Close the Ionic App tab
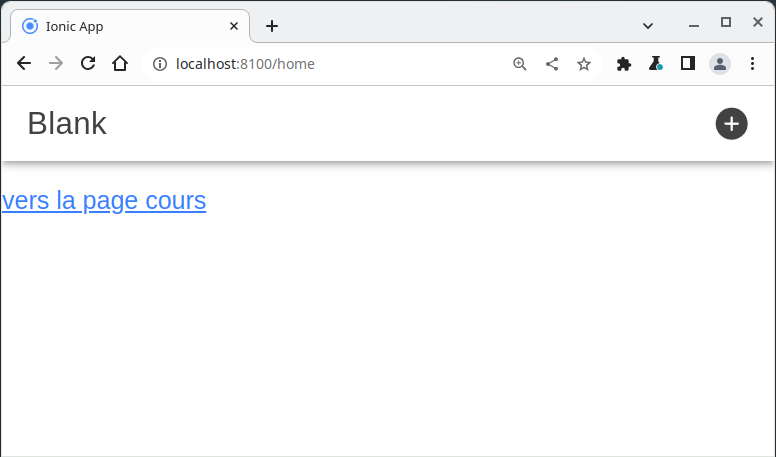The width and height of the screenshot is (776, 457). point(234,26)
